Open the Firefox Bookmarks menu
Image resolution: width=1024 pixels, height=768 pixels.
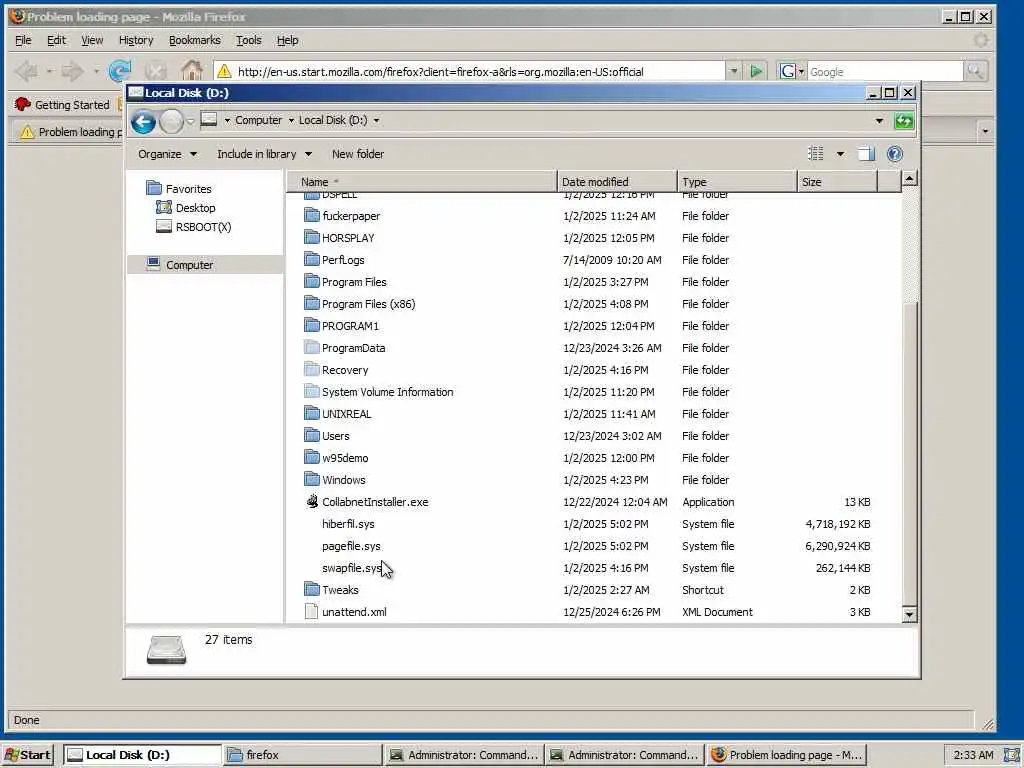click(195, 40)
